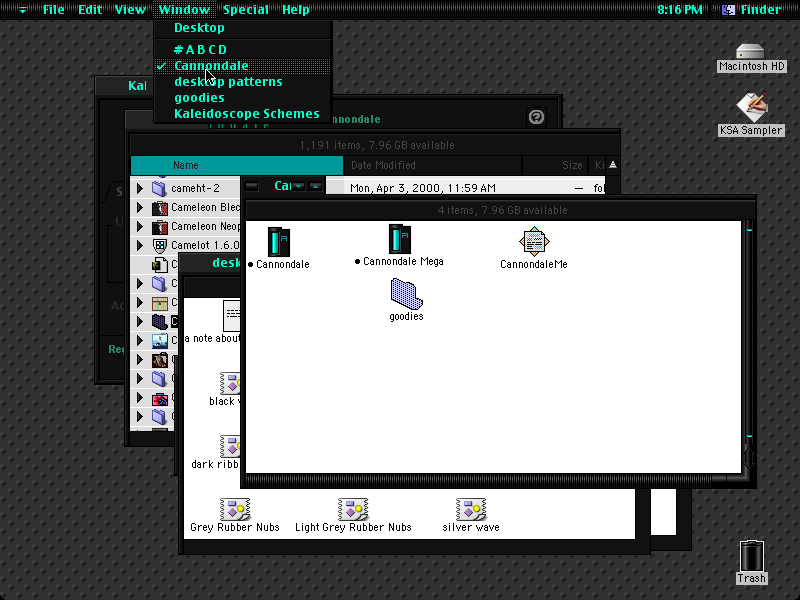Screen dimensions: 800x600
Task: Expand the row with the landscape picture icon
Action: tap(140, 341)
